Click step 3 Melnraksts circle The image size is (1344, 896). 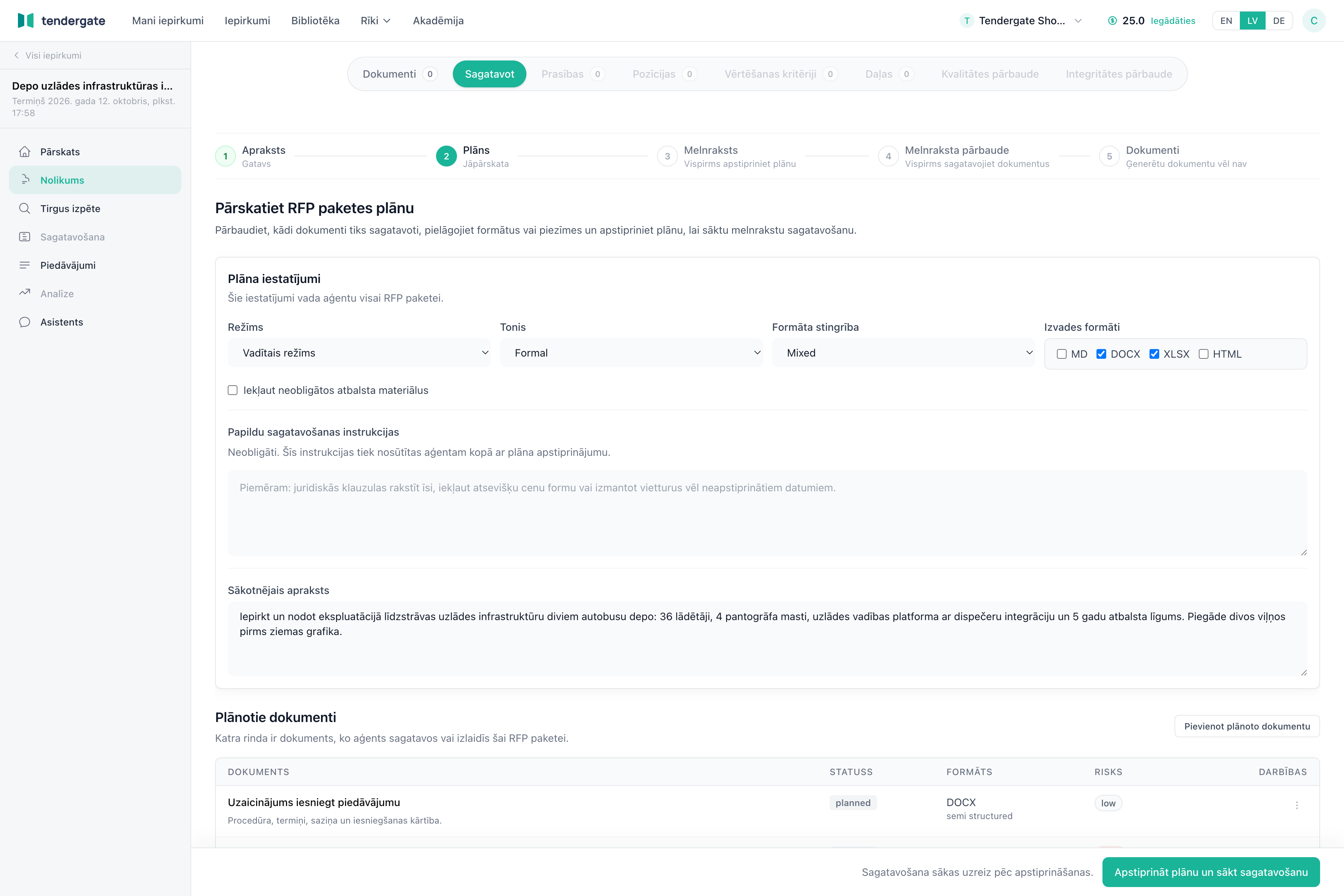[668, 156]
